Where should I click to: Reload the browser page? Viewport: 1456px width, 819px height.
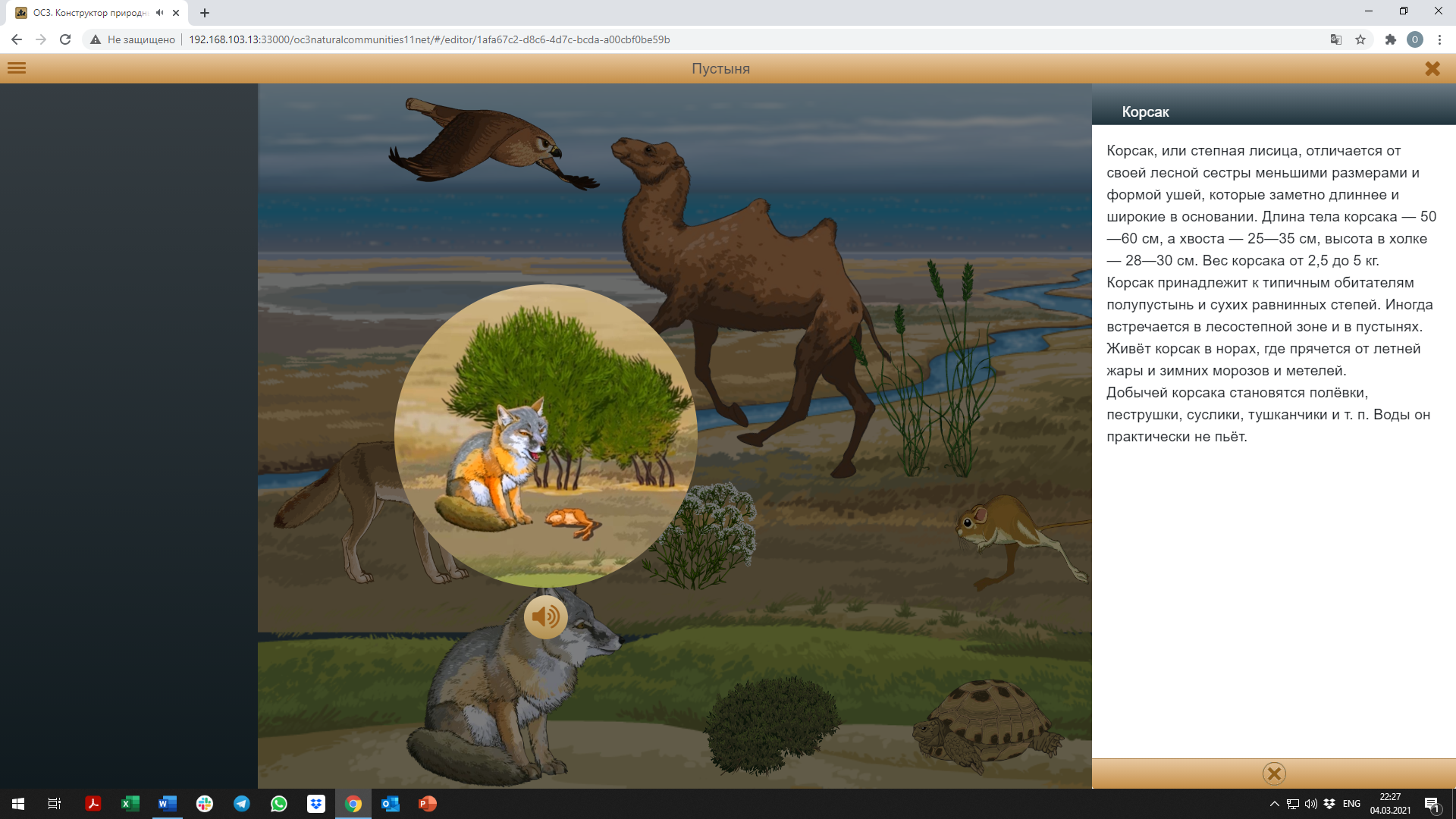(65, 39)
